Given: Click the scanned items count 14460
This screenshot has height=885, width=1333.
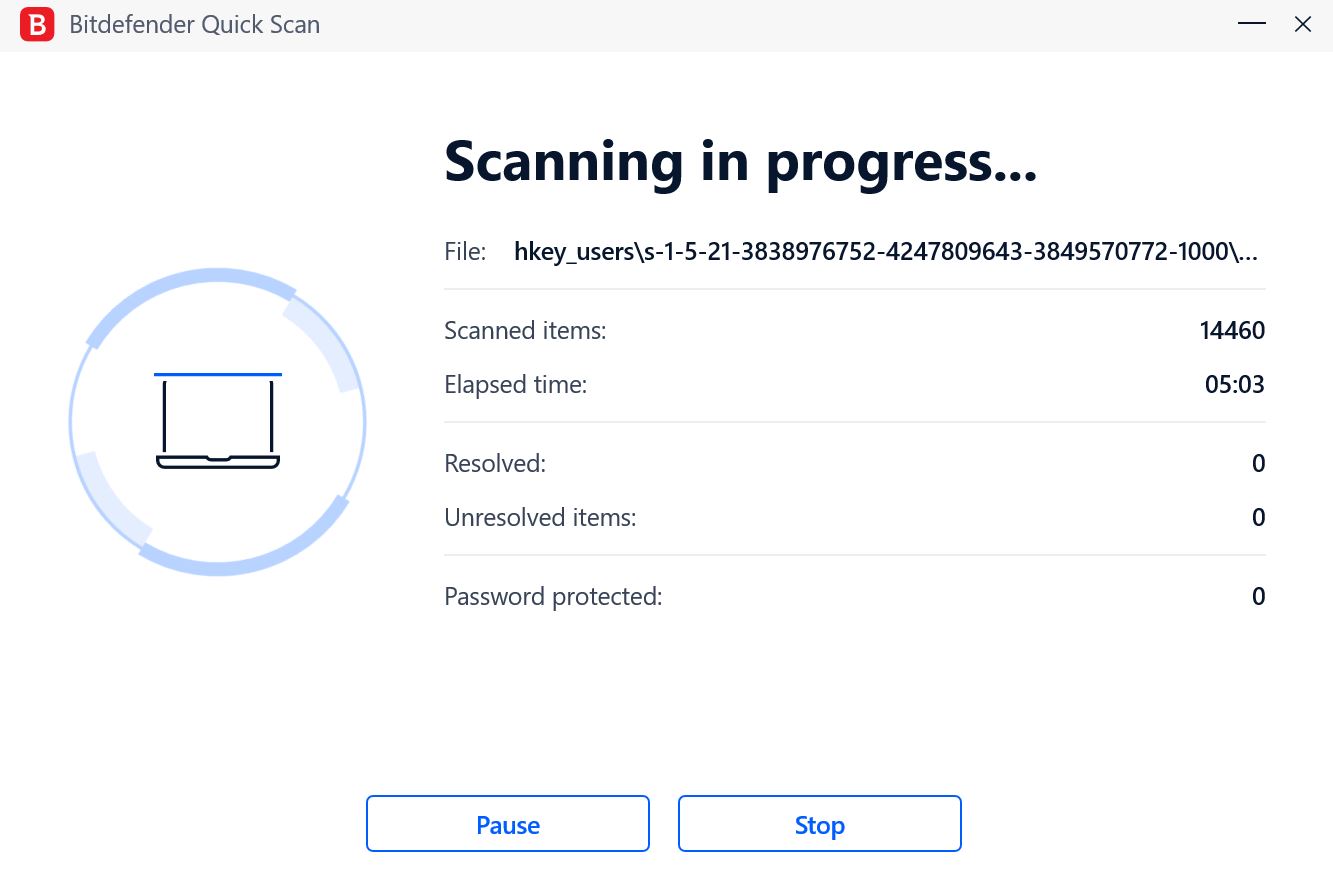Looking at the screenshot, I should coord(1232,330).
